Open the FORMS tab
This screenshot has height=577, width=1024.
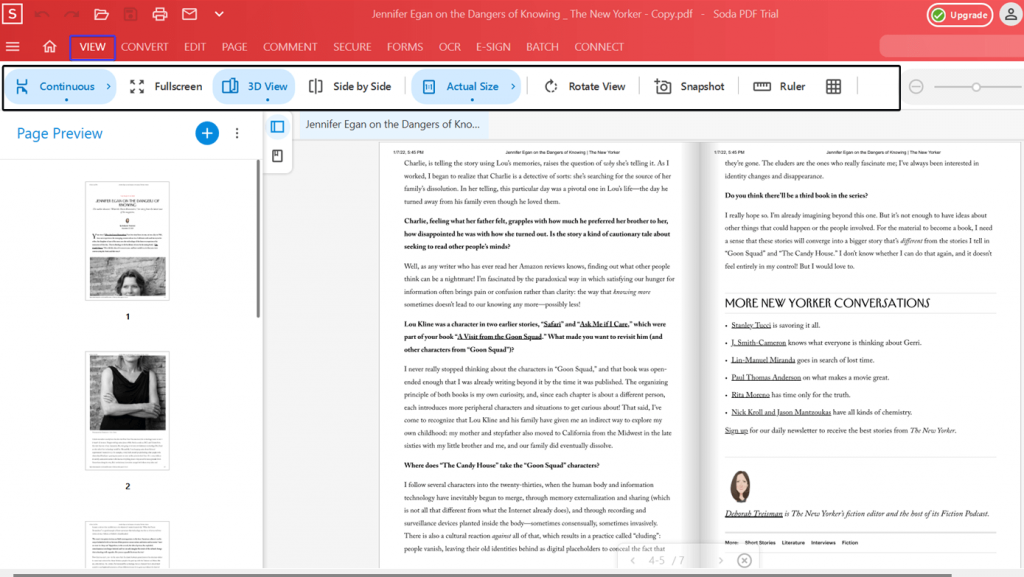point(405,47)
